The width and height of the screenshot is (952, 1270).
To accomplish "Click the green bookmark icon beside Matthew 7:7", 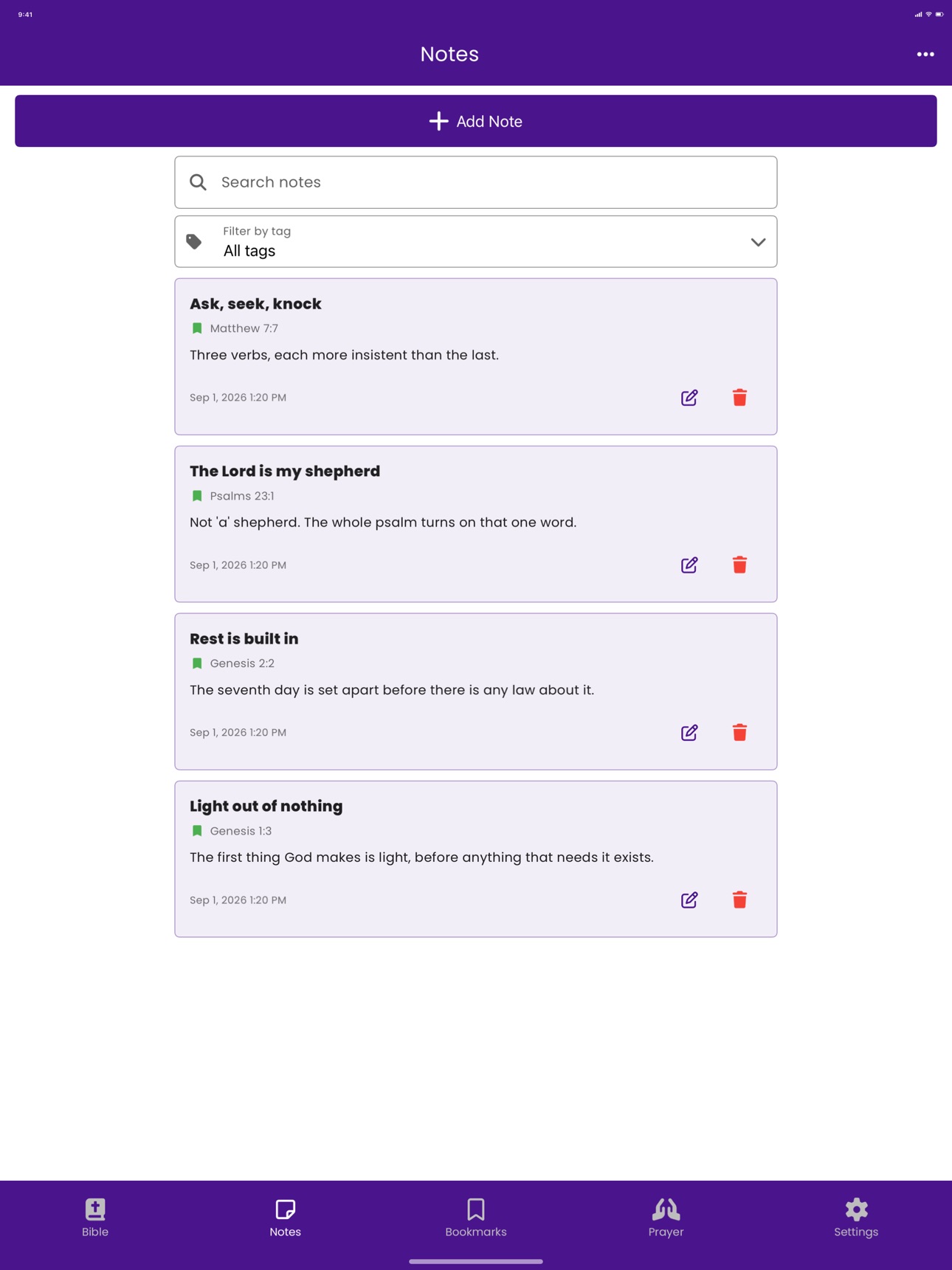I will tap(197, 328).
